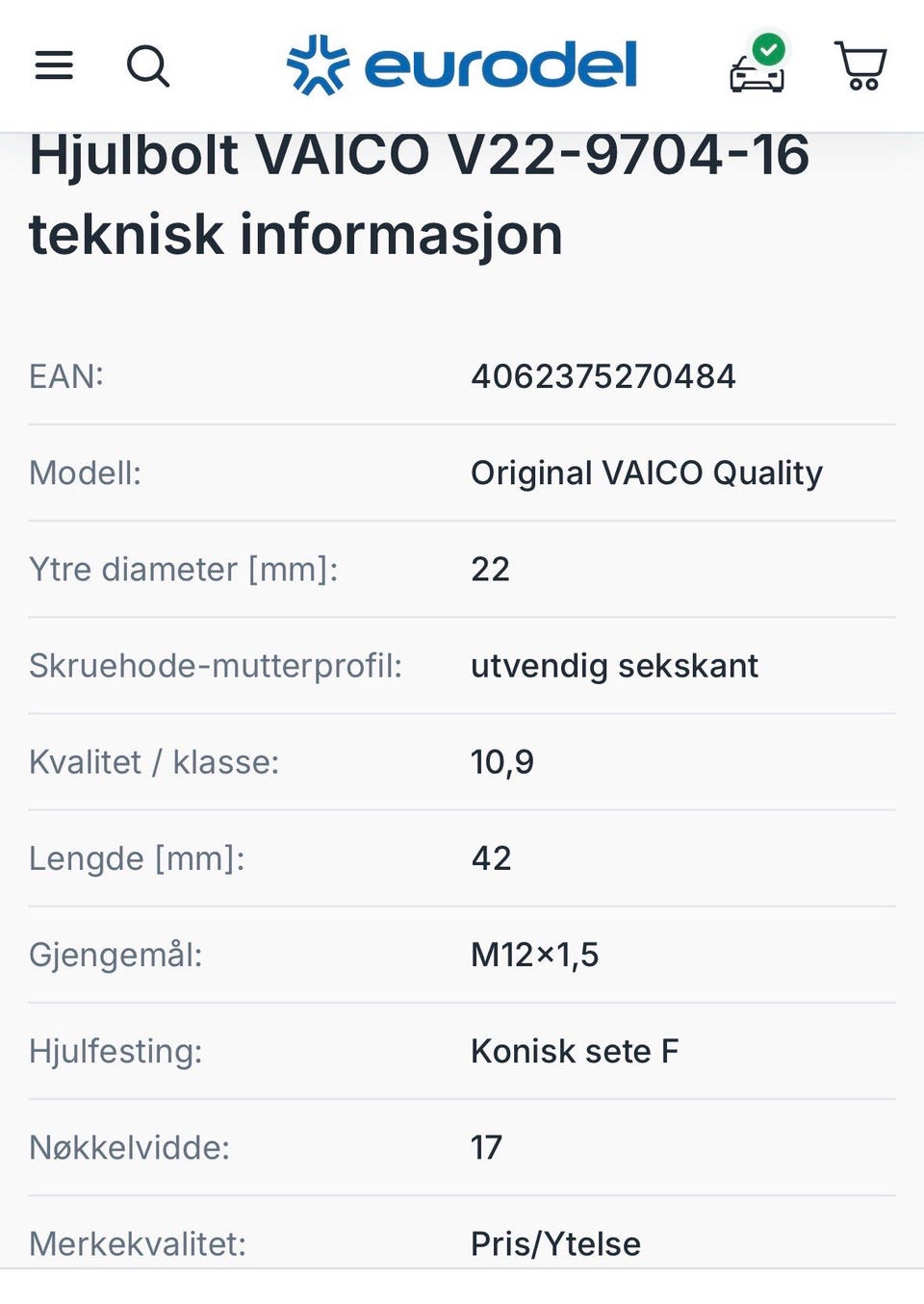Click the Gjengemål label
This screenshot has height=1304, width=924.
(115, 955)
